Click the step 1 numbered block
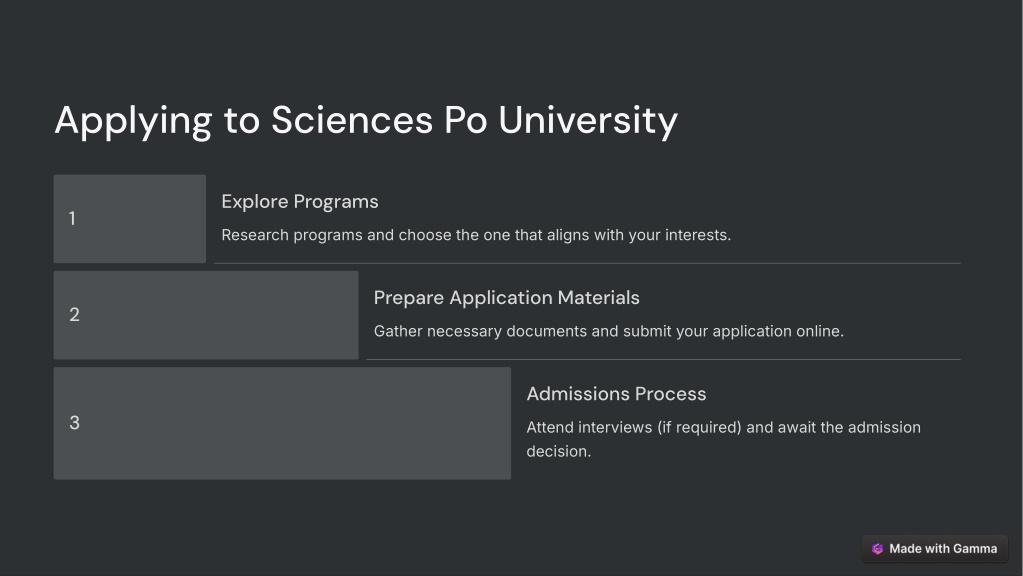This screenshot has height=576, width=1023. [x=130, y=219]
